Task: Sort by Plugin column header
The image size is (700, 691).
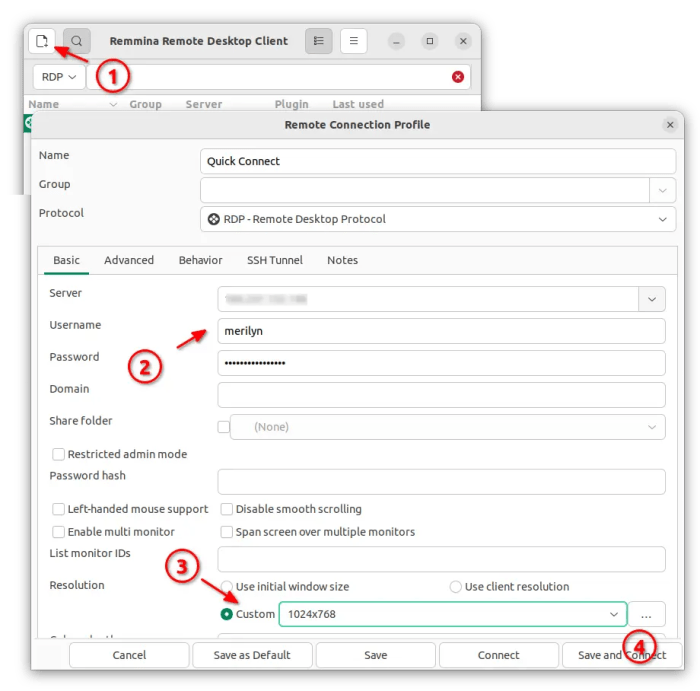Action: click(x=292, y=104)
